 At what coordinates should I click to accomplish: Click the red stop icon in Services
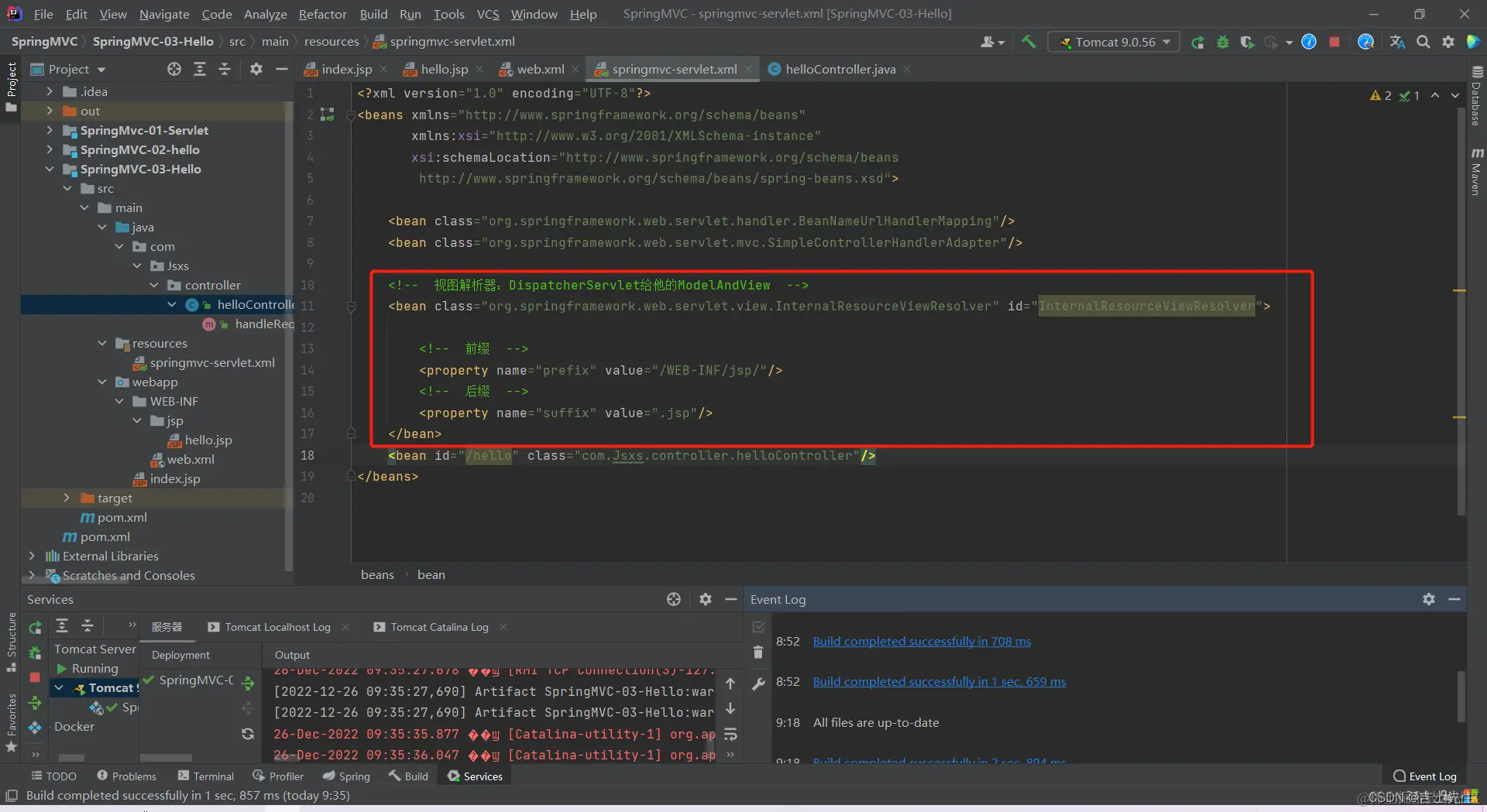tap(35, 677)
